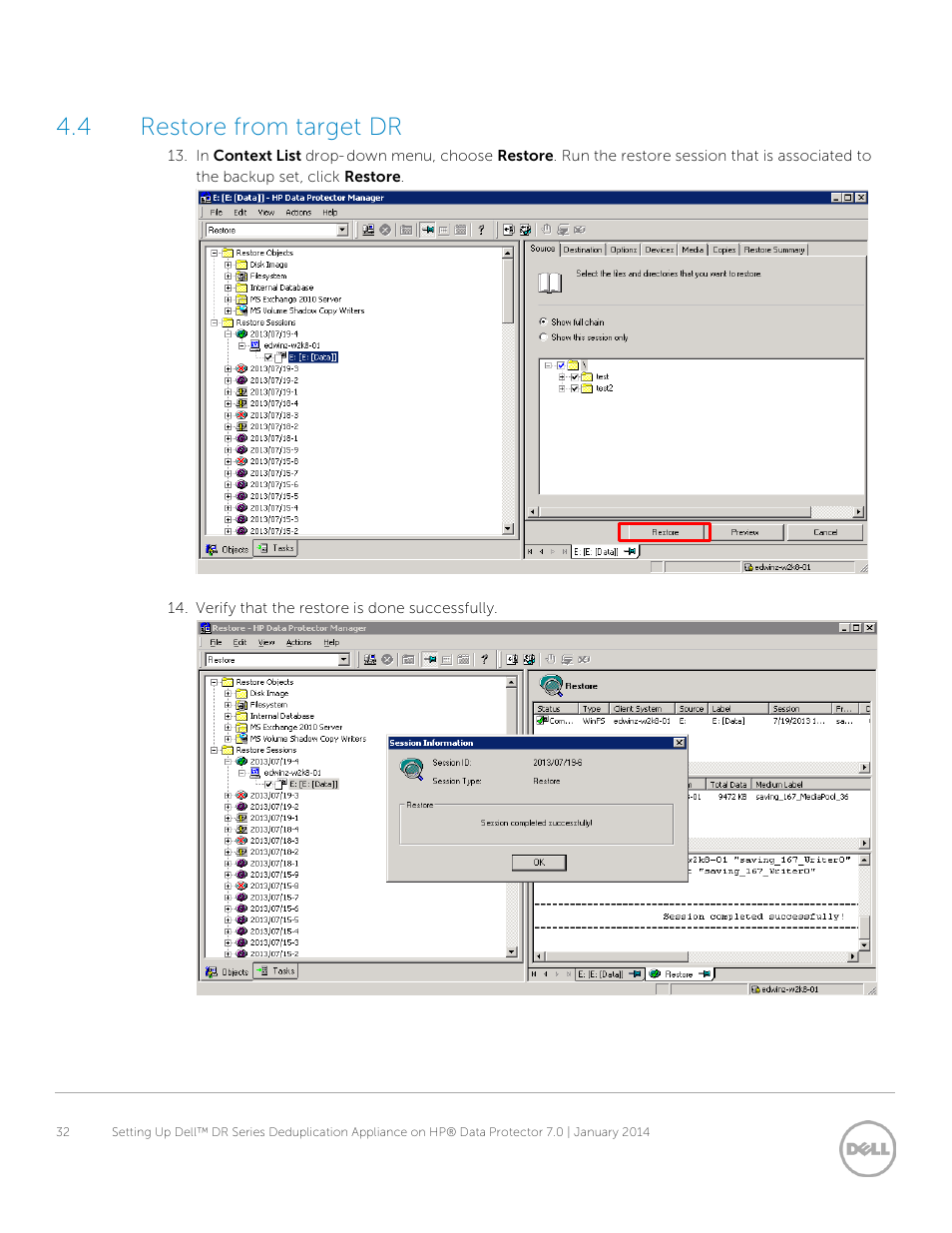952x1233 pixels.
Task: Click the tree vertical scrollbar in the E: [Data] window
Action: (508, 390)
